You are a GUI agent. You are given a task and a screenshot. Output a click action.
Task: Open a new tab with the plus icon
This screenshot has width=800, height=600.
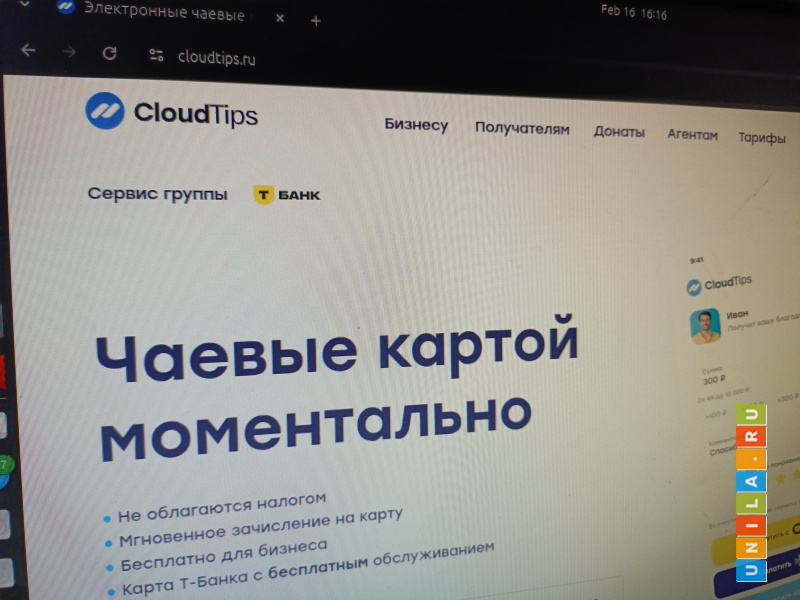(316, 20)
